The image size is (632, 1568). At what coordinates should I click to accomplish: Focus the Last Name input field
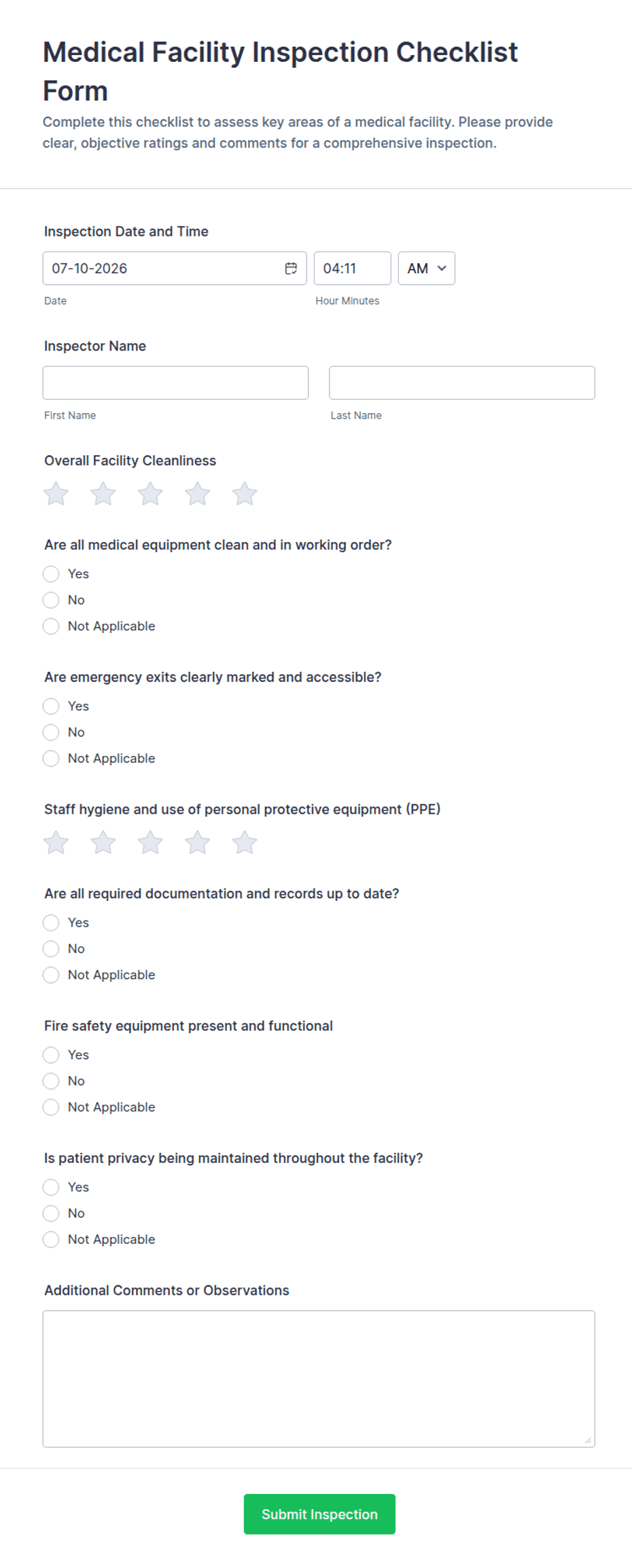[x=462, y=383]
